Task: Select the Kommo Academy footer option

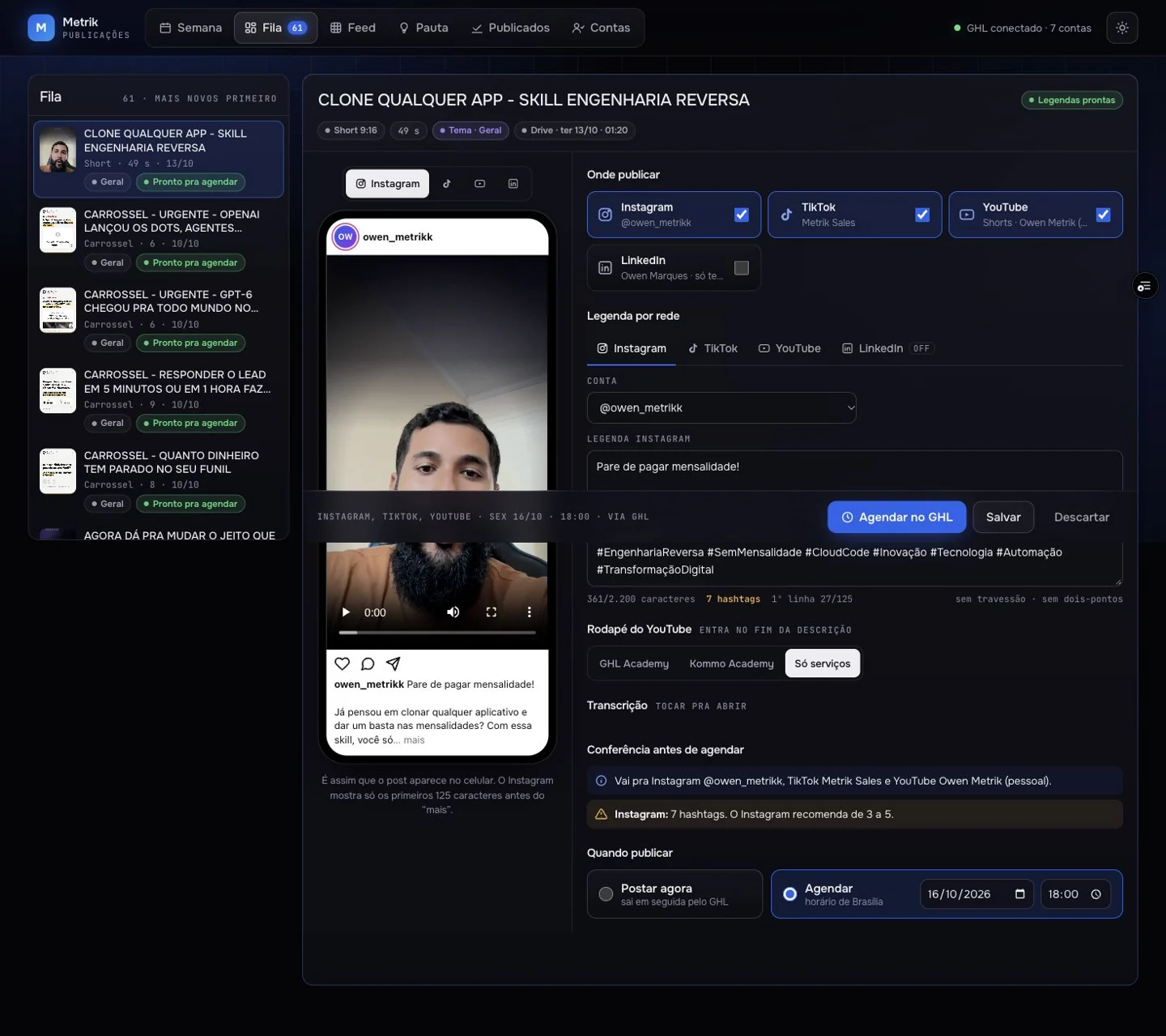Action: 732,663
